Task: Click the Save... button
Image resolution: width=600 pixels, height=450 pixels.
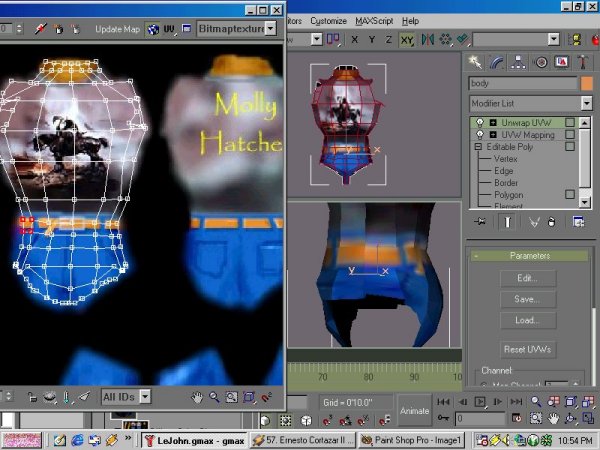Action: point(528,299)
